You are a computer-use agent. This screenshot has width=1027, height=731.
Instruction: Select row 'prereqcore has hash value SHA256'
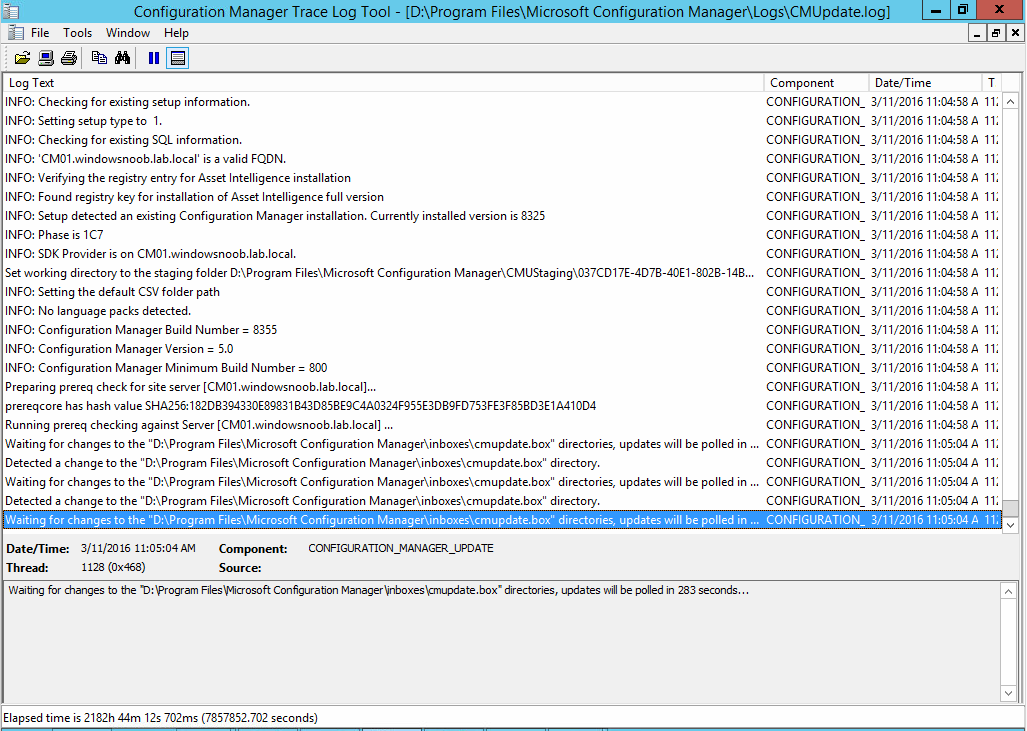tap(502, 405)
